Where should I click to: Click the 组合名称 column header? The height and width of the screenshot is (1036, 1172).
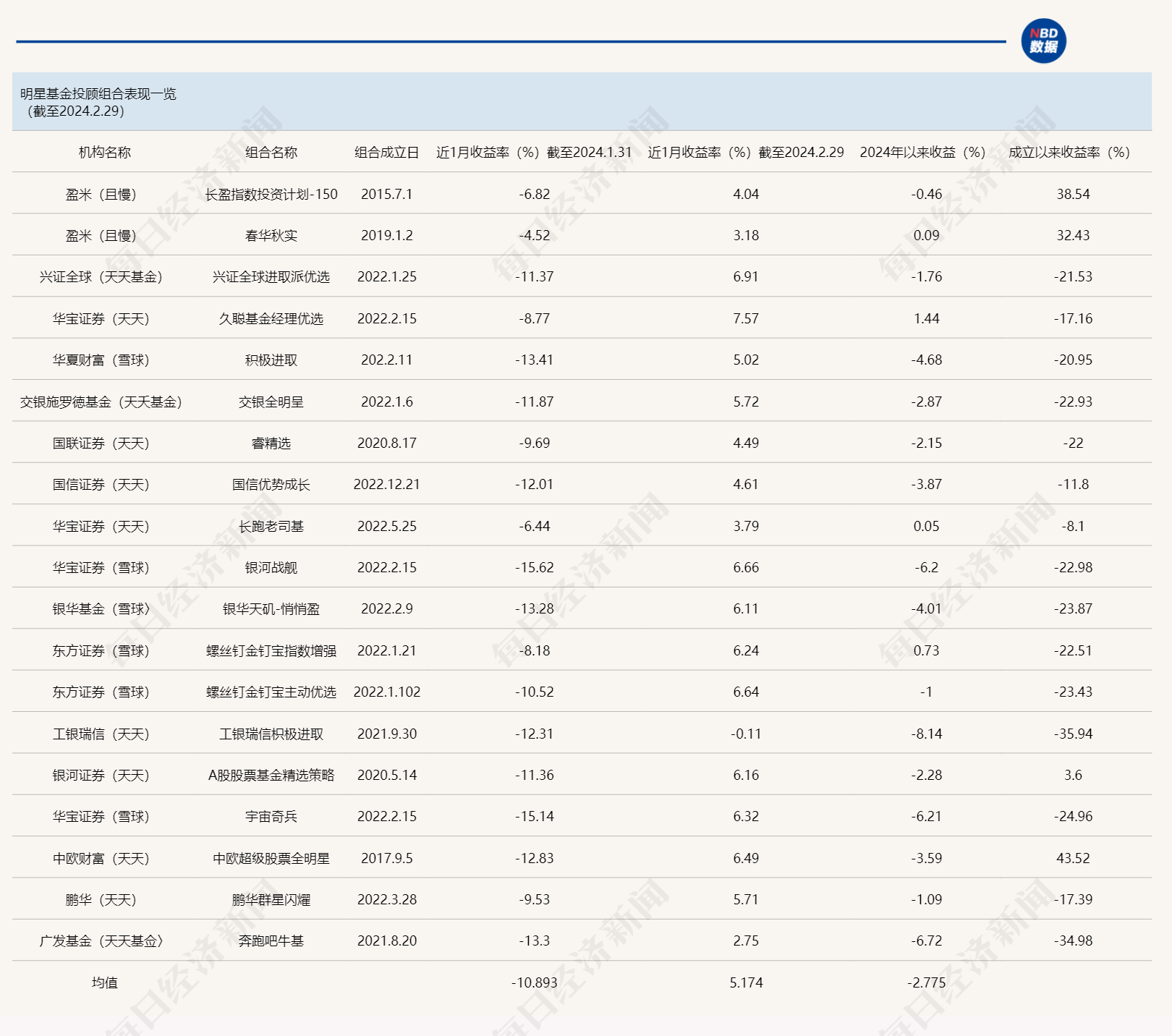coord(271,153)
